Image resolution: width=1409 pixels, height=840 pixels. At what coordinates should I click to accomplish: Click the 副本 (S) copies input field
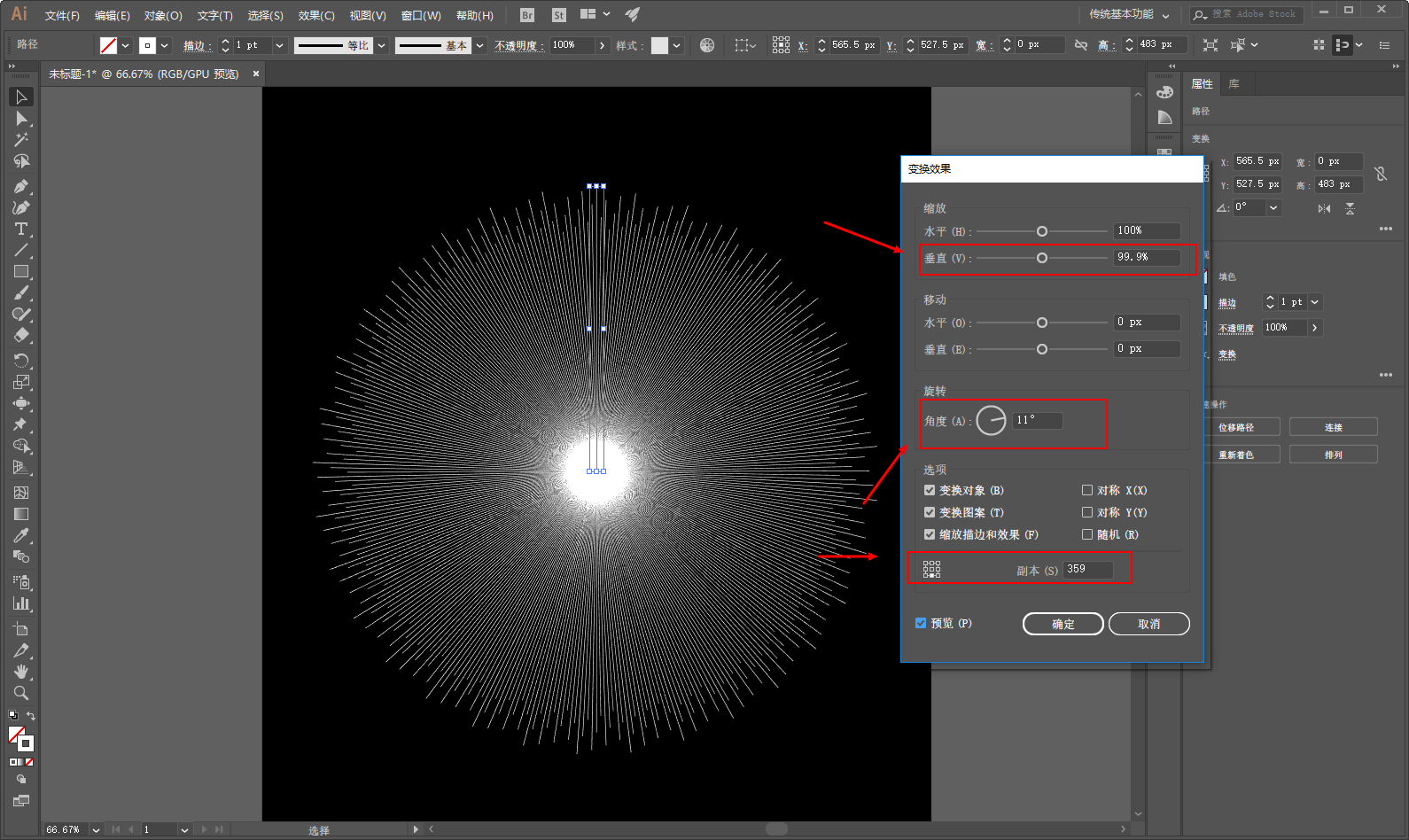tap(1088, 569)
